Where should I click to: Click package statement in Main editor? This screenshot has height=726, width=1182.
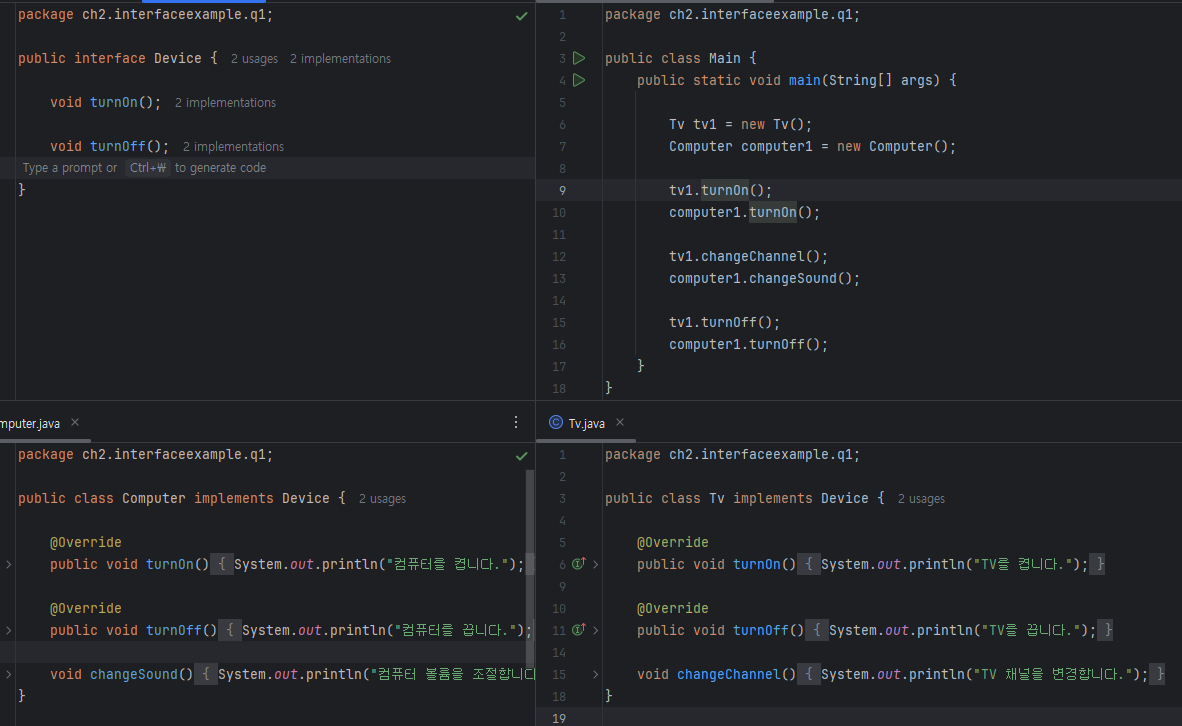click(732, 14)
